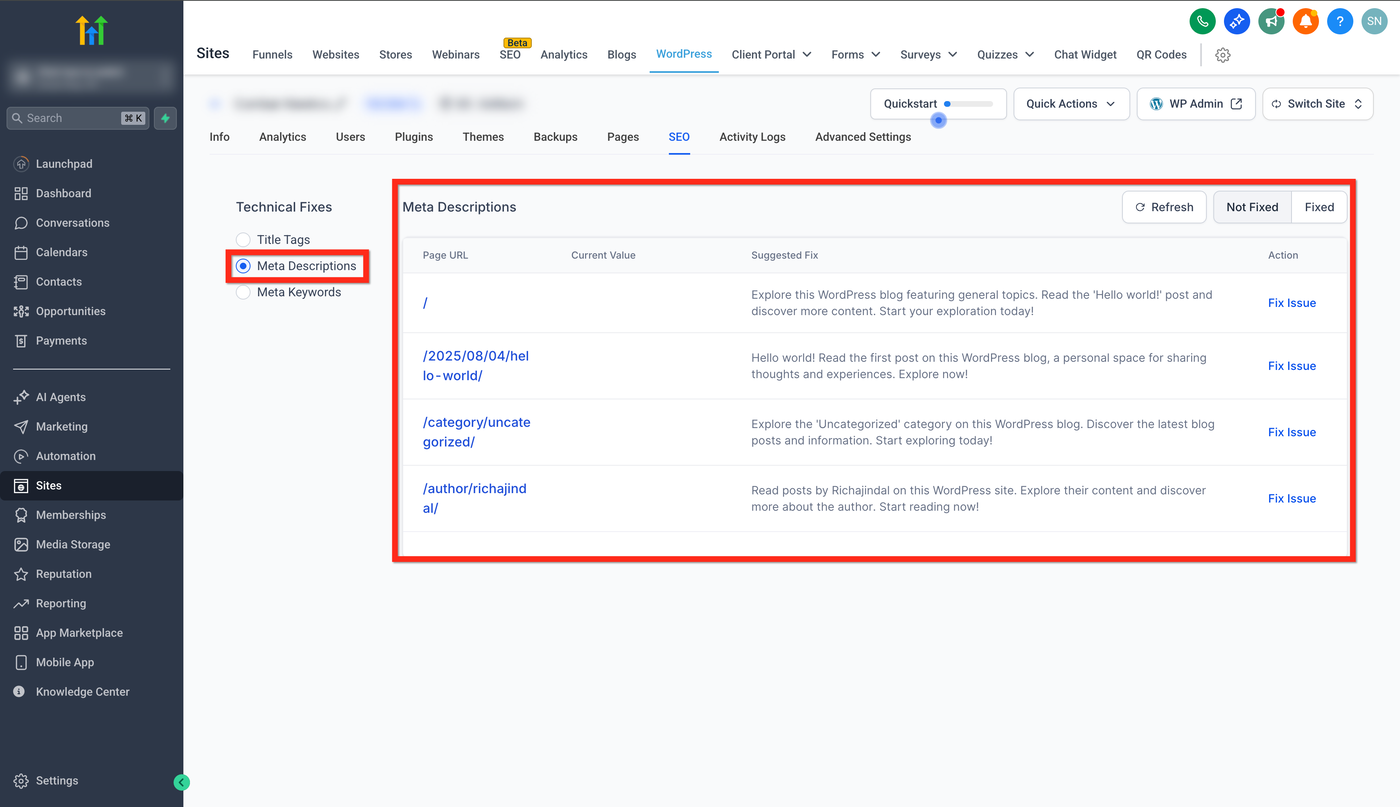1400x807 pixels.
Task: Click the Mobile App phone icon
Action: point(21,663)
